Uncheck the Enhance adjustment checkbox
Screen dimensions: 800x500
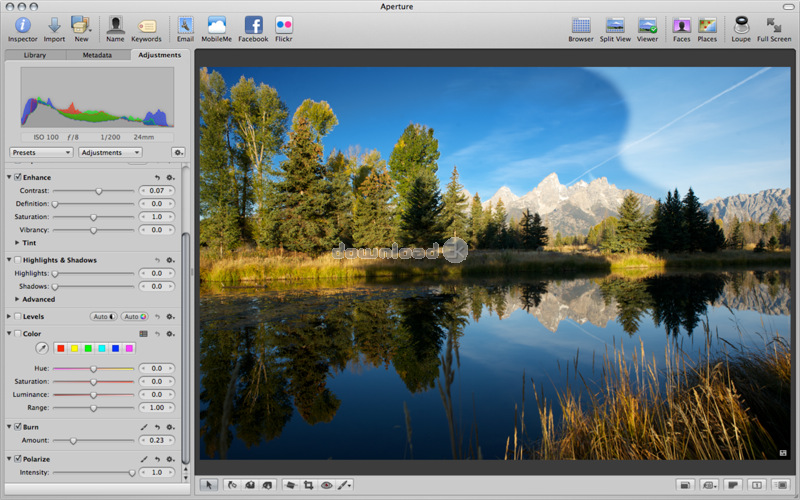pyautogui.click(x=18, y=177)
